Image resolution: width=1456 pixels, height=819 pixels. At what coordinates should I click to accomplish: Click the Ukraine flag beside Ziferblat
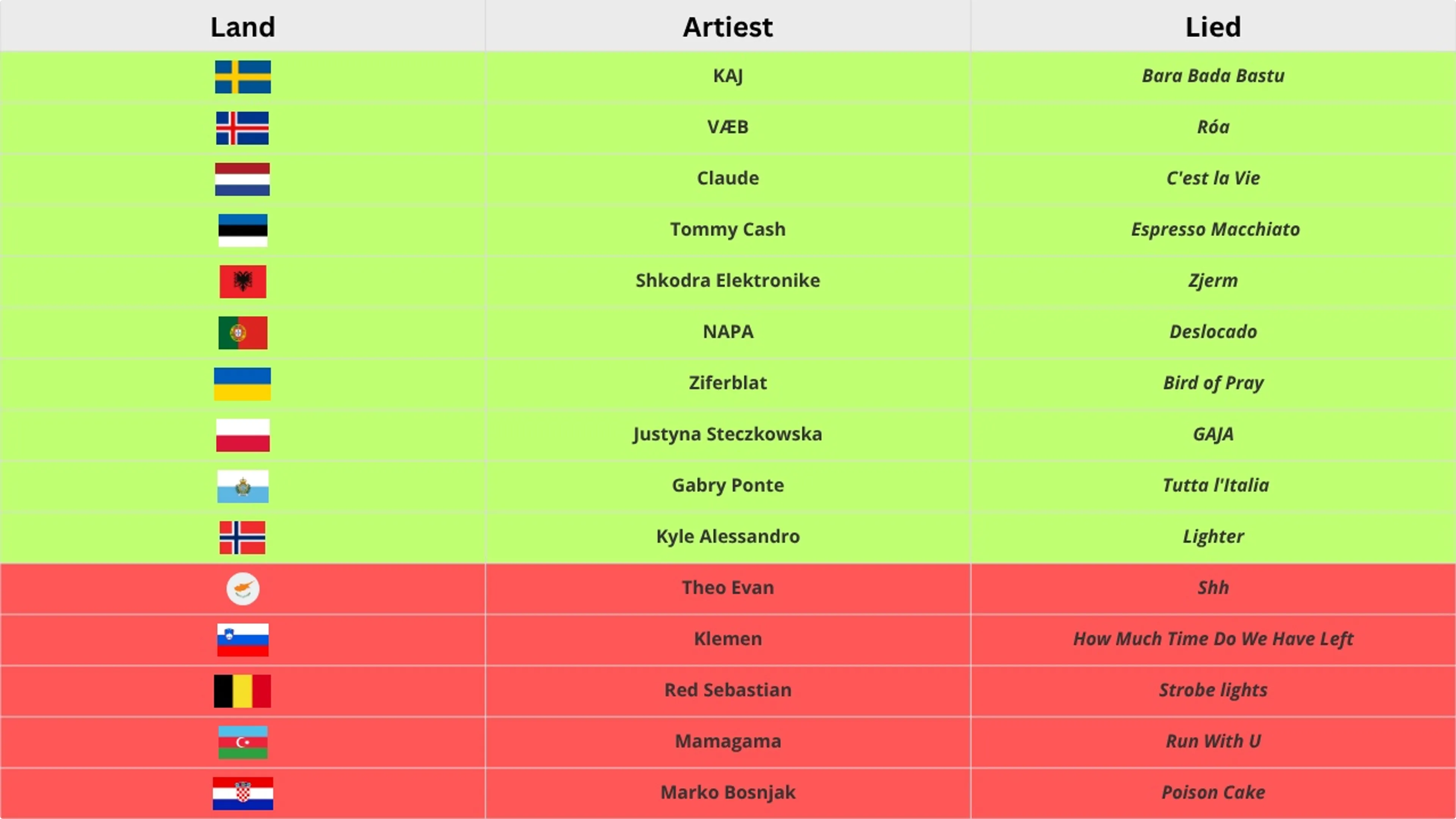click(243, 384)
